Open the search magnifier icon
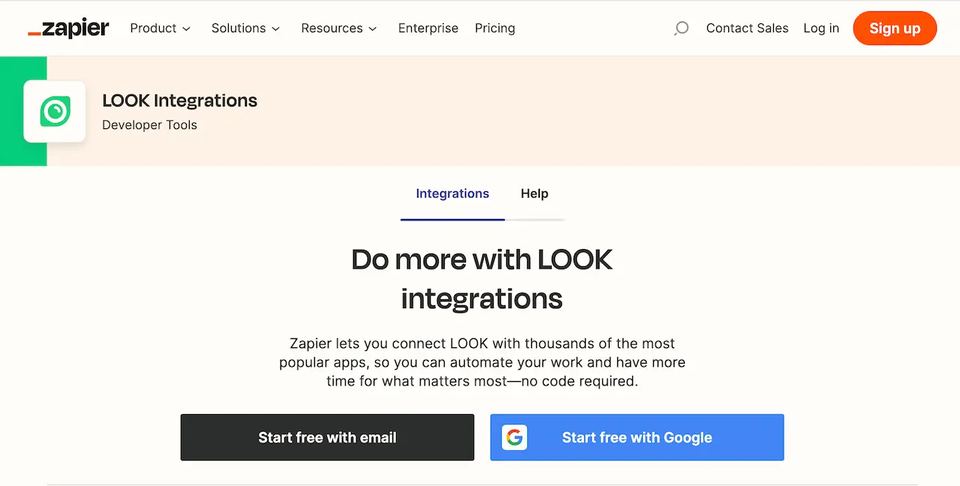 pyautogui.click(x=681, y=28)
